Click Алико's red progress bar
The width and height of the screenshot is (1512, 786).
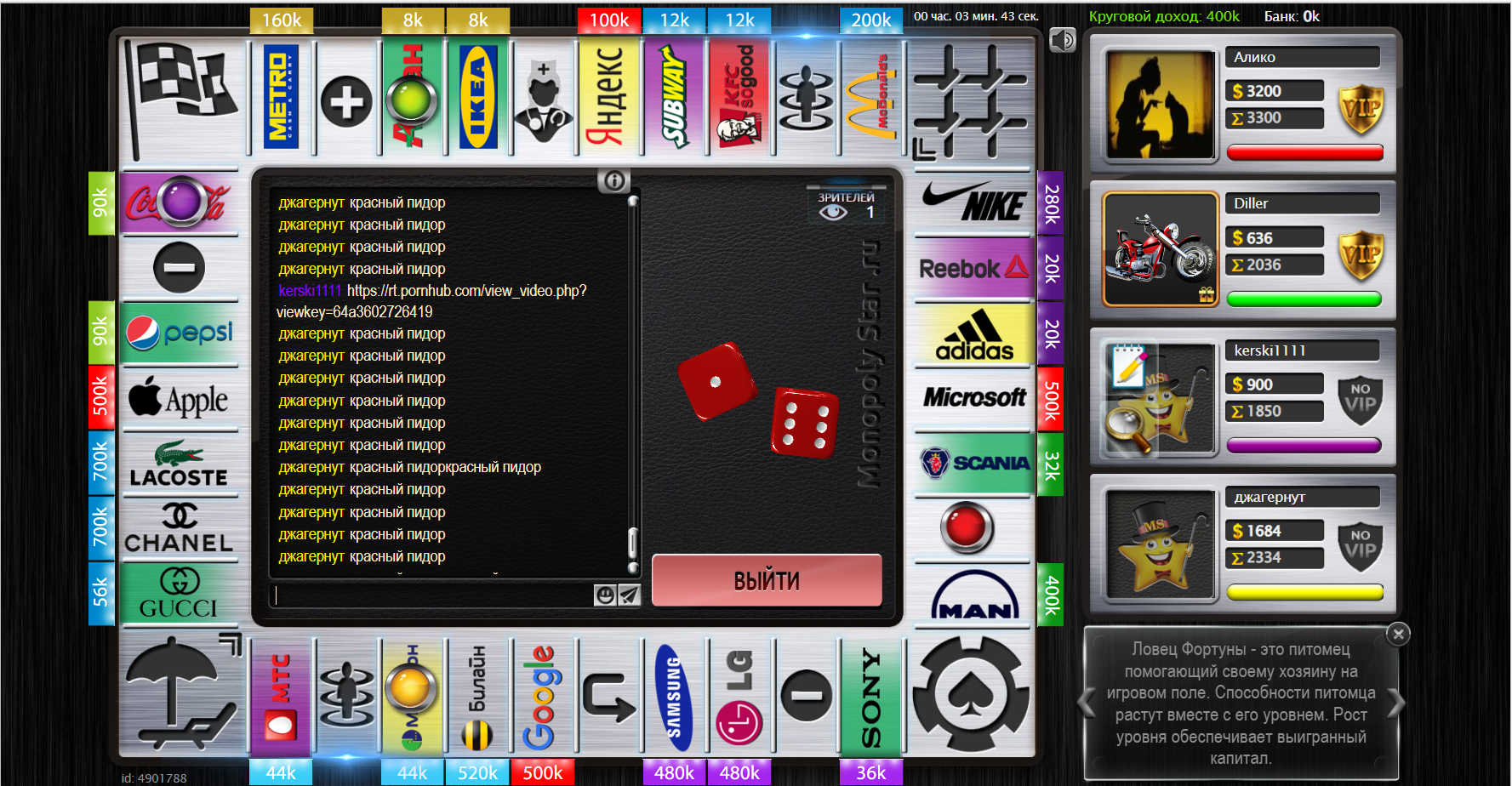1304,152
